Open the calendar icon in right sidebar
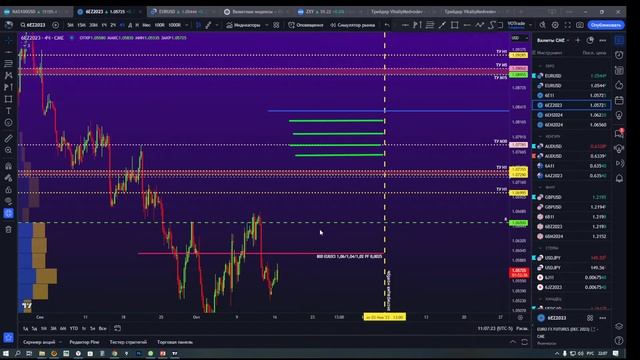Viewport: 640px width, 360px height. click(x=619, y=100)
